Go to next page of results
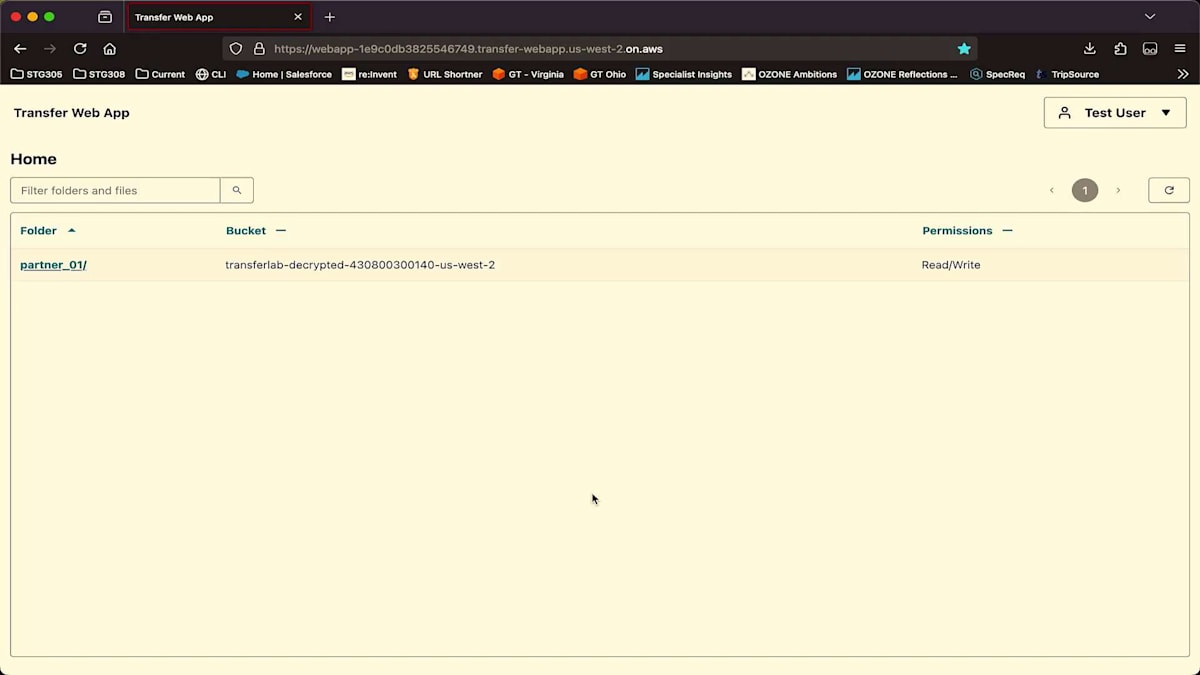Image resolution: width=1200 pixels, height=675 pixels. (x=1118, y=190)
